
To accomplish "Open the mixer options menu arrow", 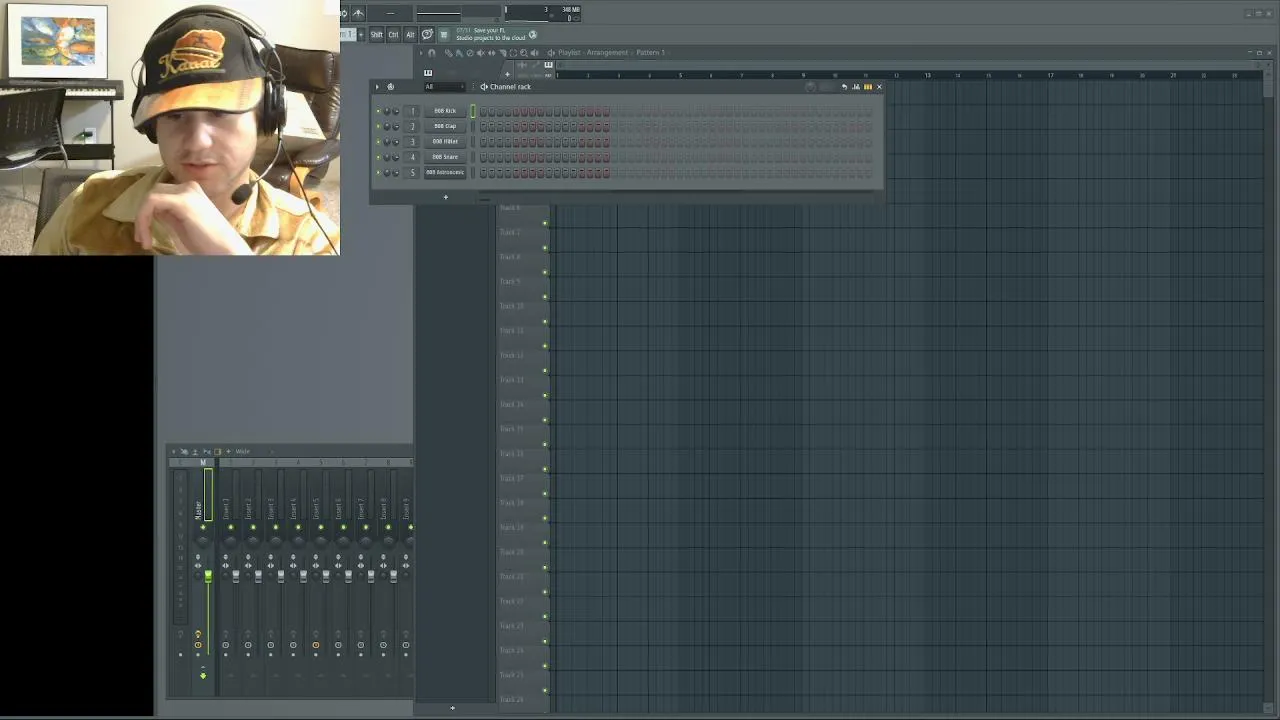I will coord(172,452).
